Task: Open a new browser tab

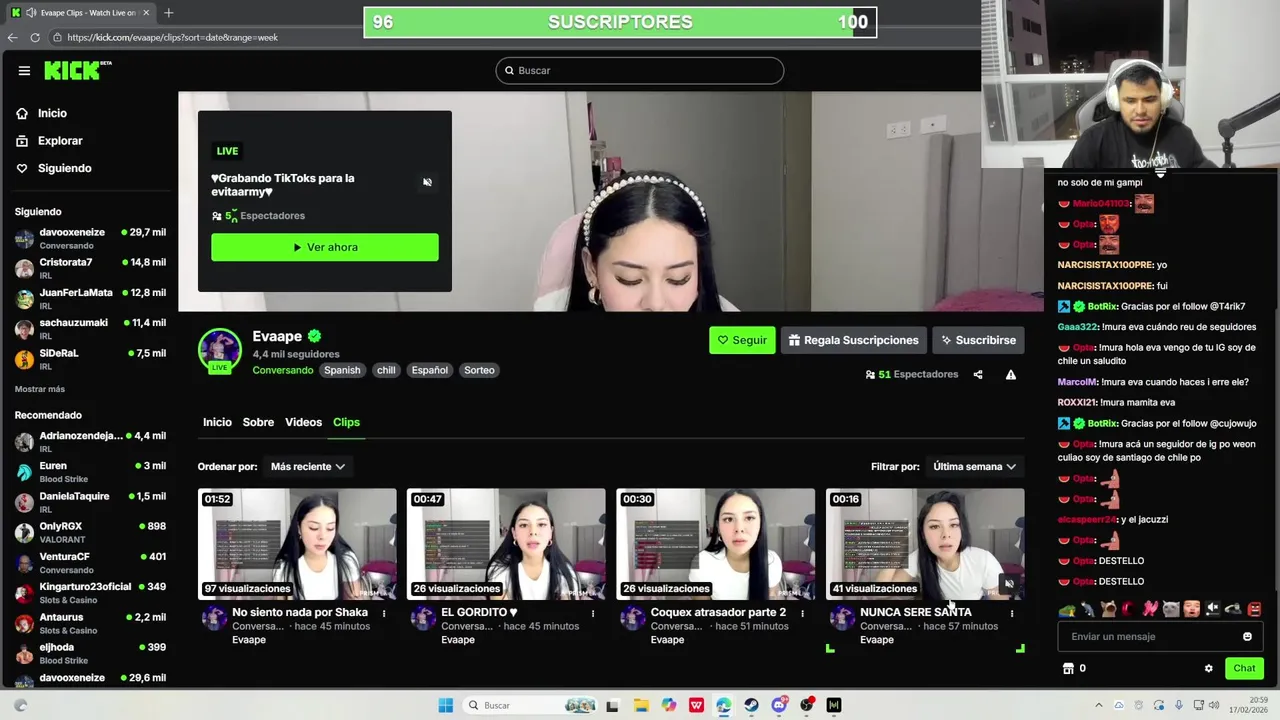Action: [168, 13]
